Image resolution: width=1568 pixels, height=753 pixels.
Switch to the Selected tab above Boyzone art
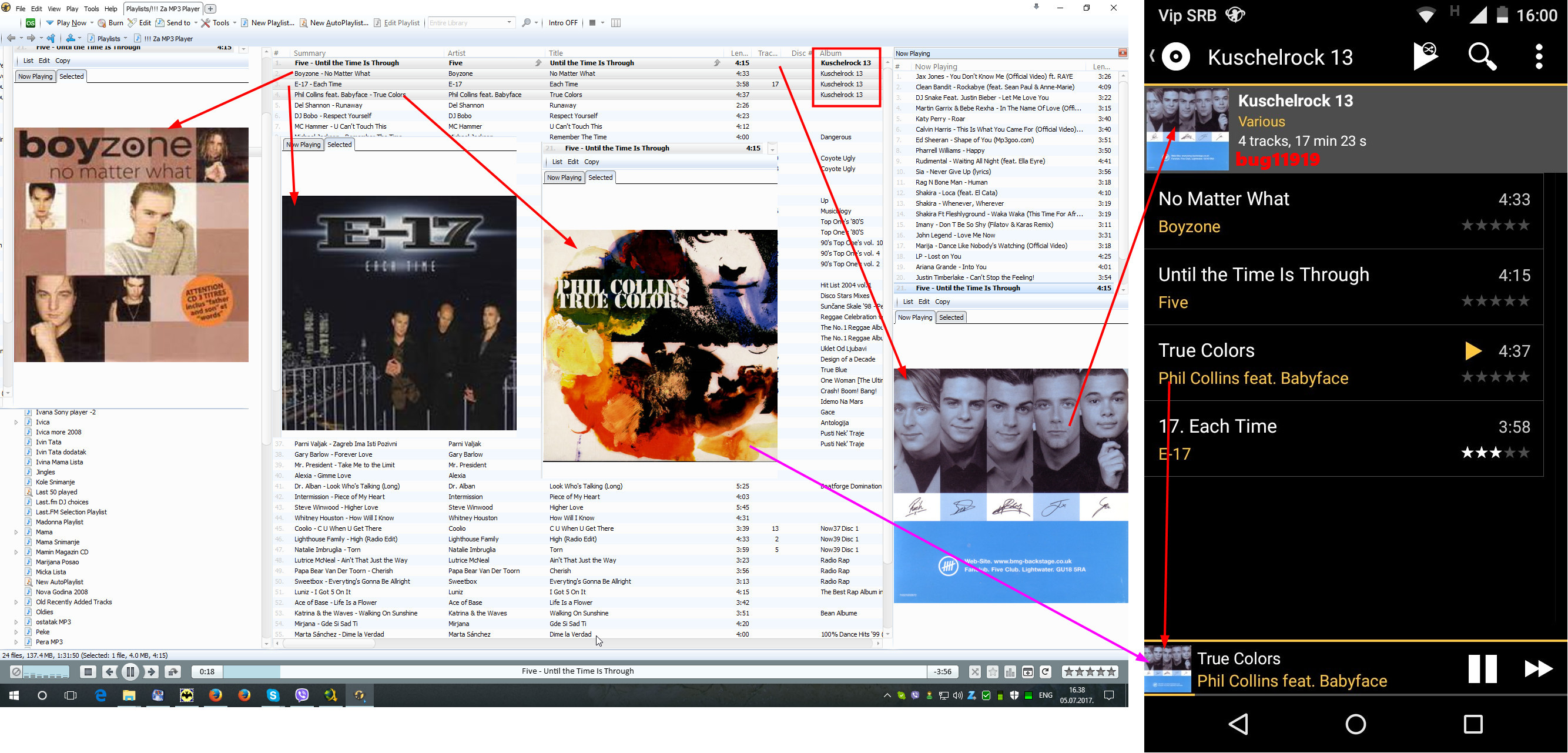(x=72, y=76)
